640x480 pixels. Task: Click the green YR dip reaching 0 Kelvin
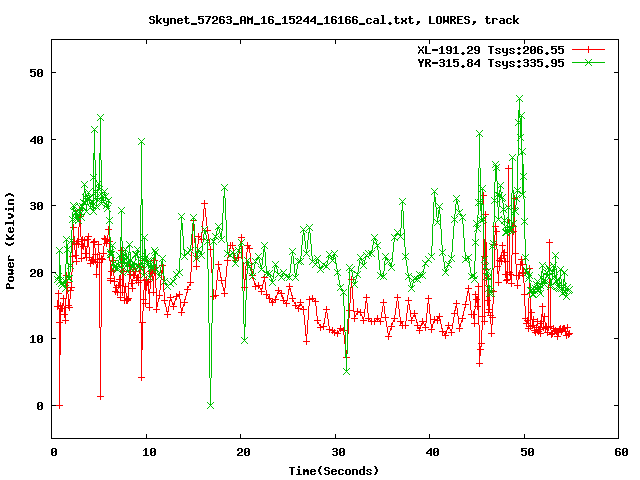click(211, 405)
